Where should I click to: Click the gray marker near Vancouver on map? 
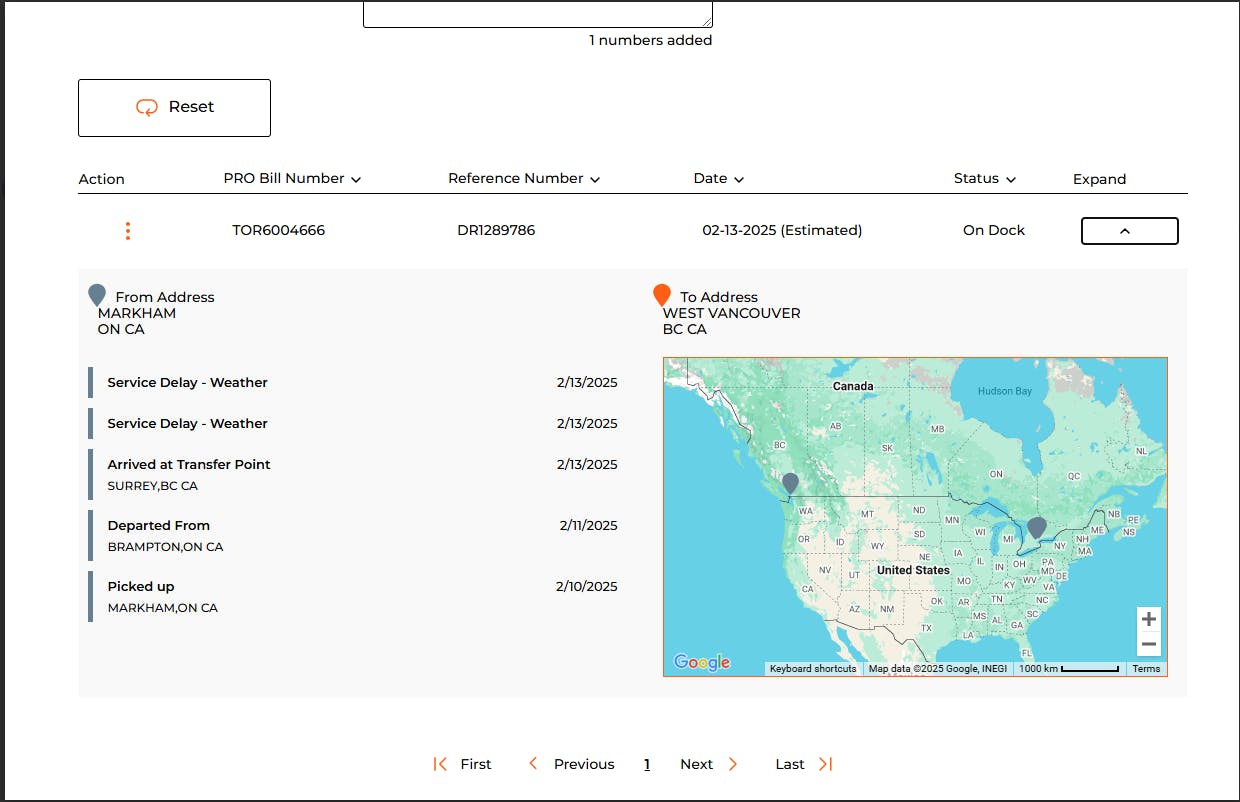pyautogui.click(x=790, y=484)
